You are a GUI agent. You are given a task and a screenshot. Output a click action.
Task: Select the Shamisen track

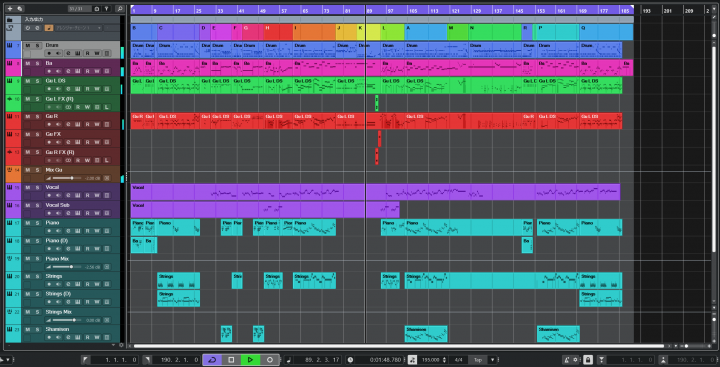(57, 329)
